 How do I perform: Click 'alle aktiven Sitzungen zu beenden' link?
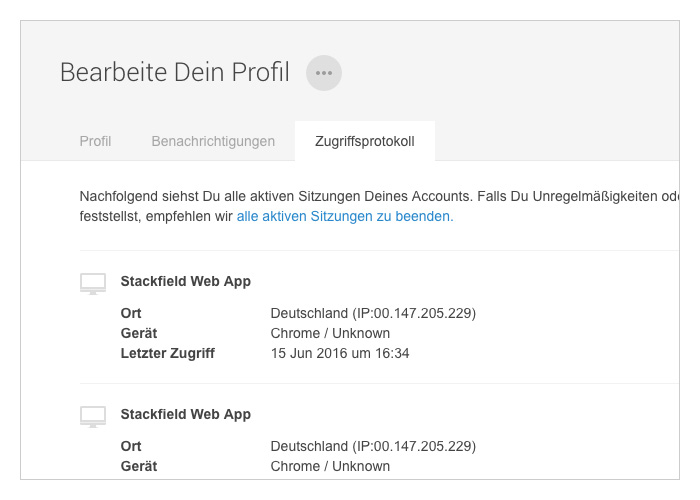[345, 216]
